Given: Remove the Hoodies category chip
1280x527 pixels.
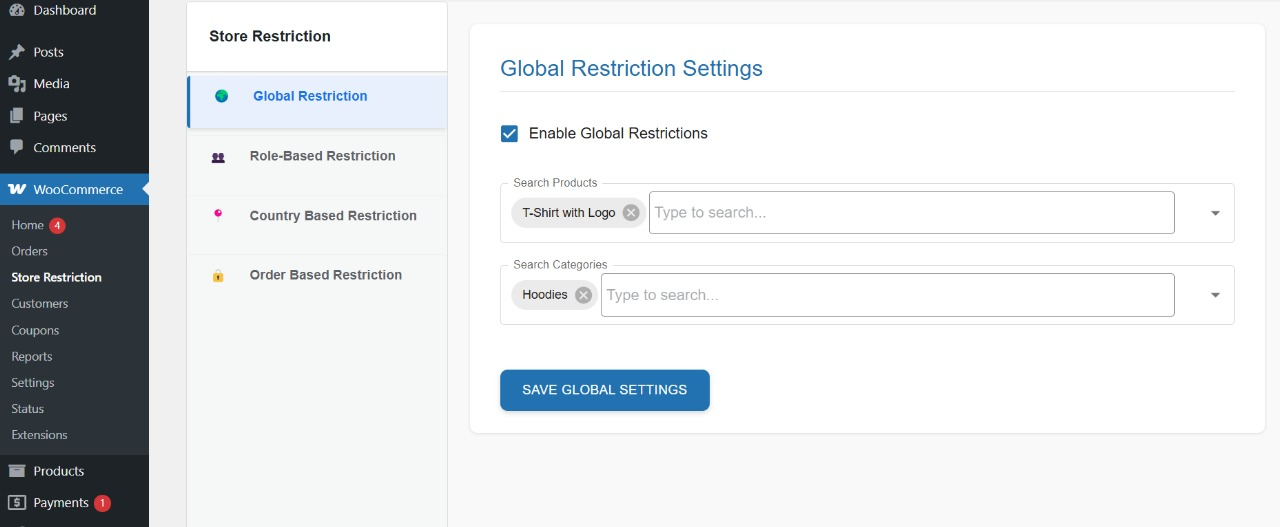Looking at the screenshot, I should click(583, 295).
